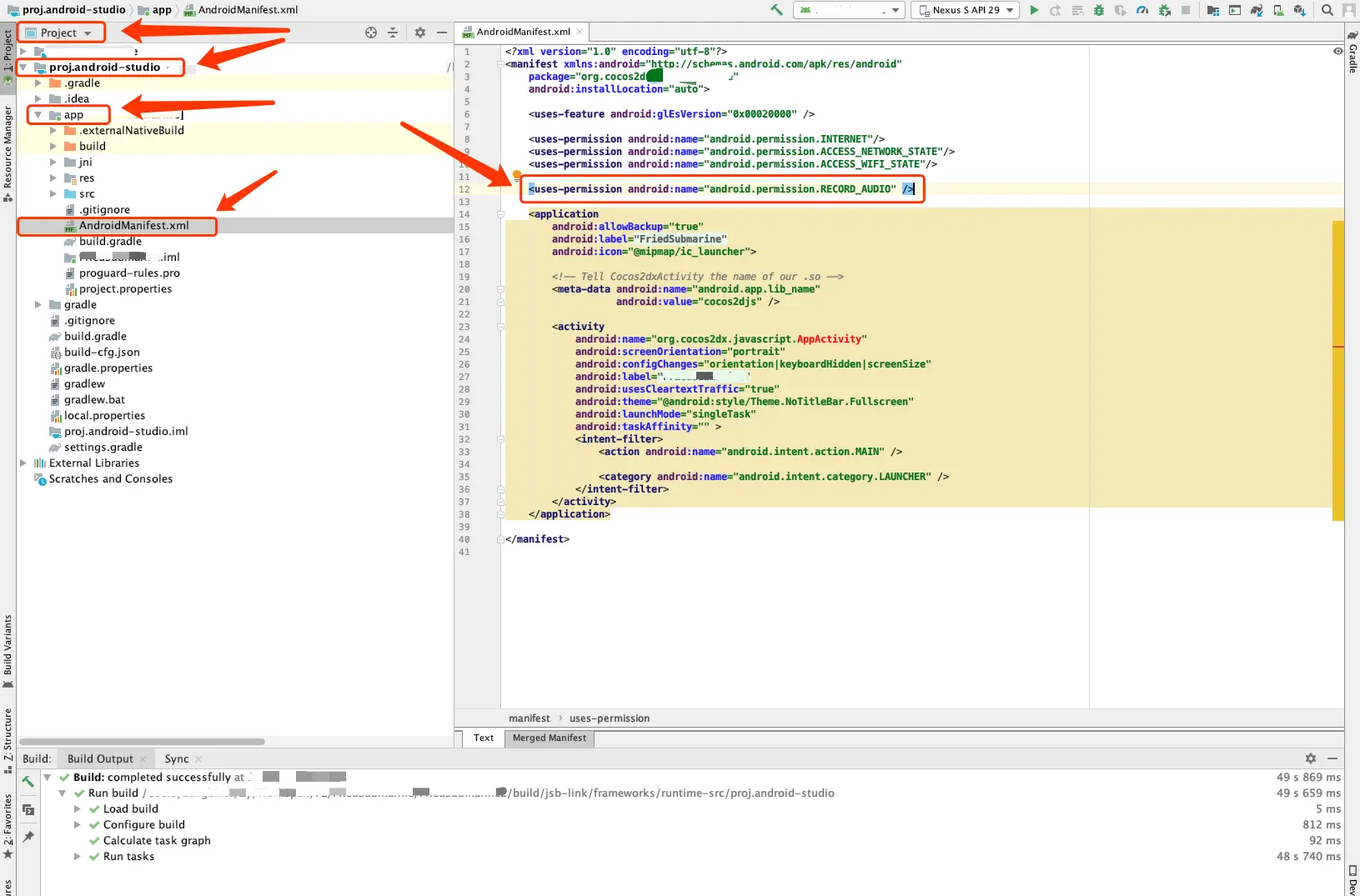The image size is (1360, 896).
Task: Close the Sync tab
Action: (198, 758)
